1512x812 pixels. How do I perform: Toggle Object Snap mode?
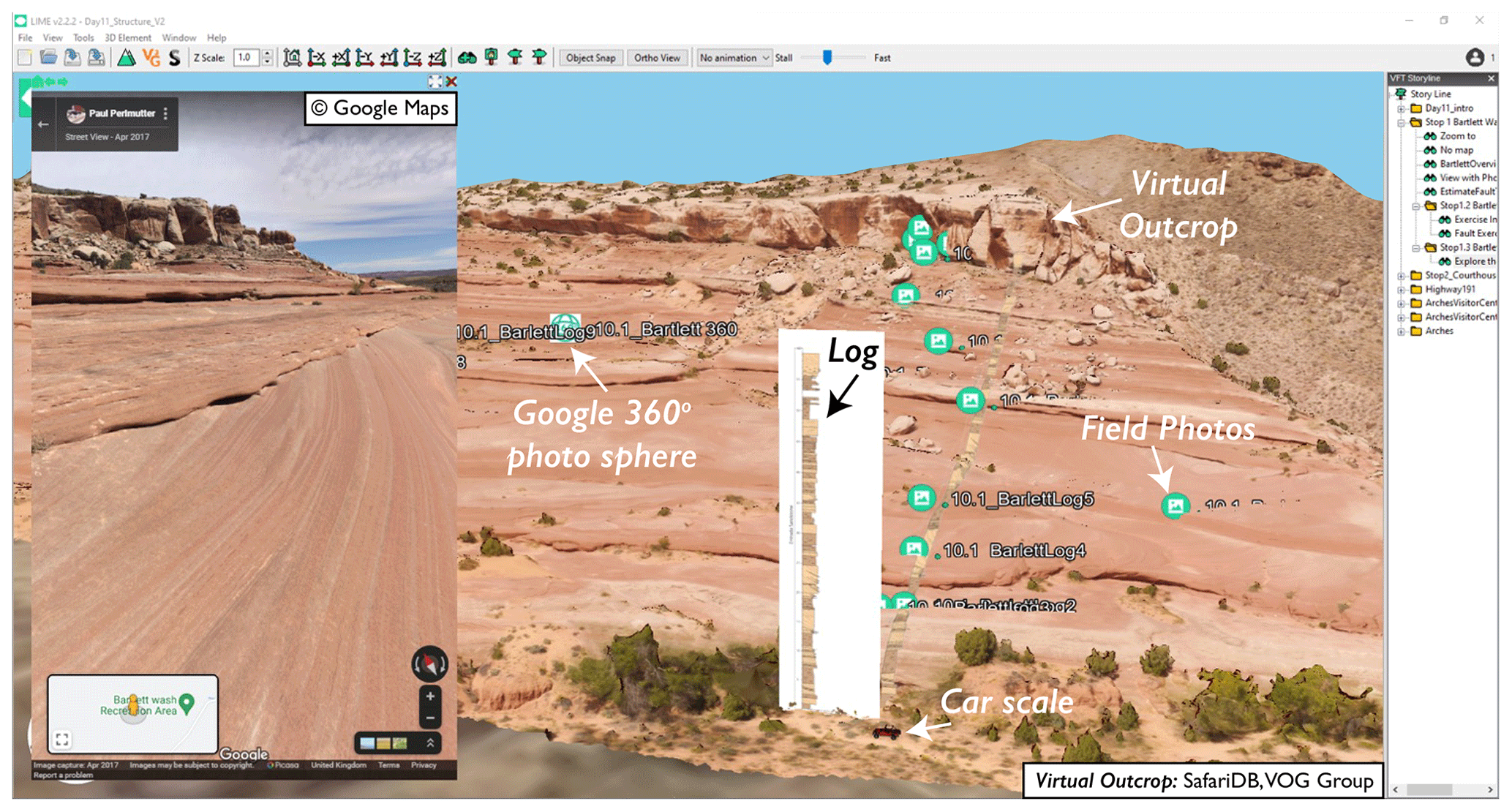[x=590, y=58]
